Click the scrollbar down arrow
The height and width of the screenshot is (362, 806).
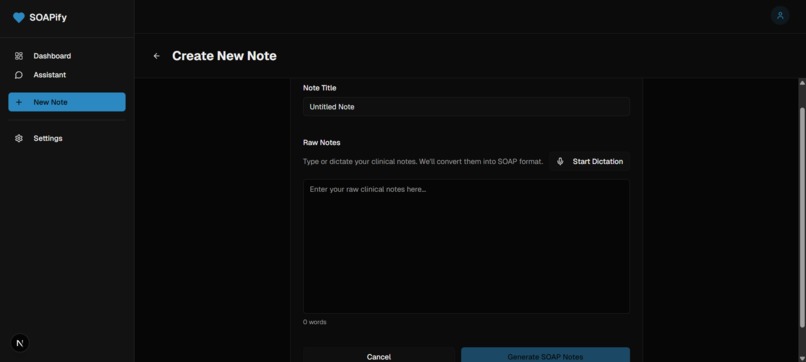802,358
